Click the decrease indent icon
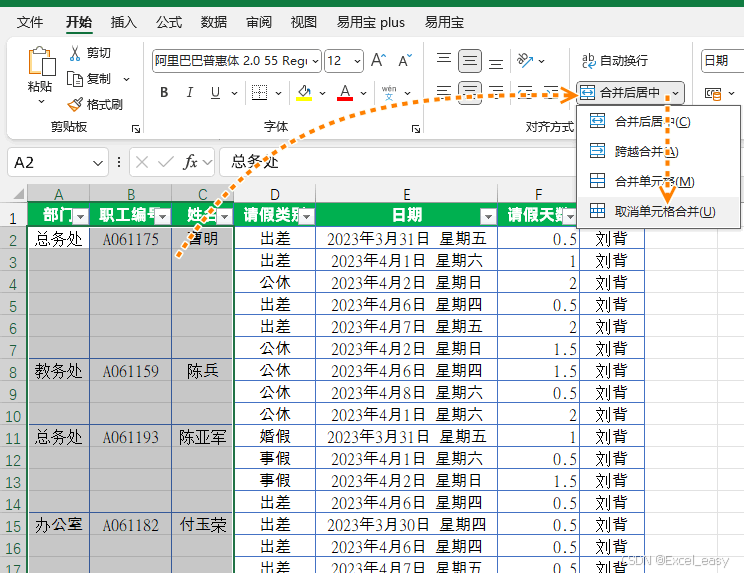Screen dimensions: 744x573 [x=525, y=92]
